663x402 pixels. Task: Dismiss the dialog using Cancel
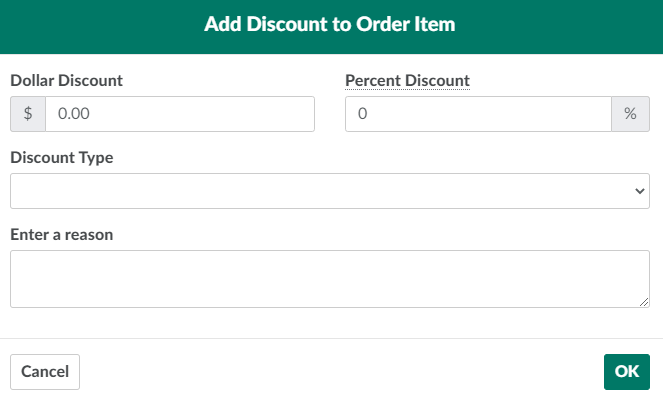[x=45, y=371]
